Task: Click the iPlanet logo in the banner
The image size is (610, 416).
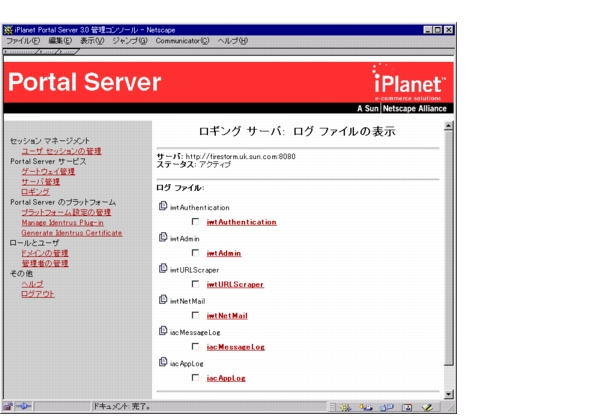Action: tap(407, 82)
